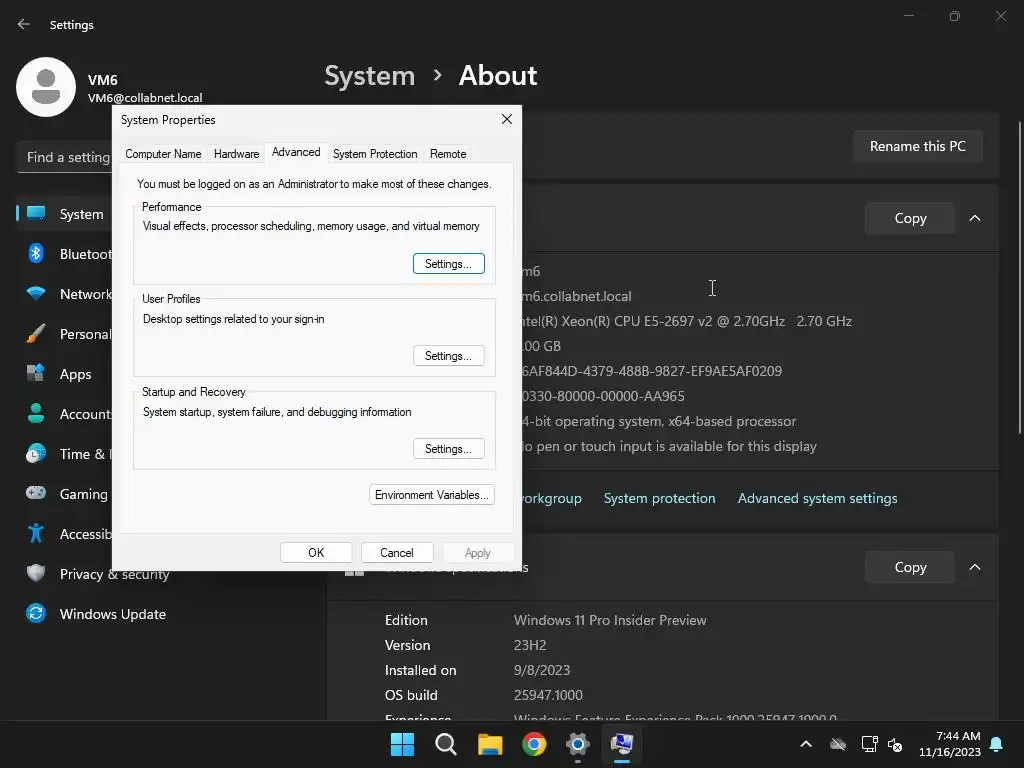Open Startup and Recovery Settings button
1024x768 pixels.
[x=449, y=449]
